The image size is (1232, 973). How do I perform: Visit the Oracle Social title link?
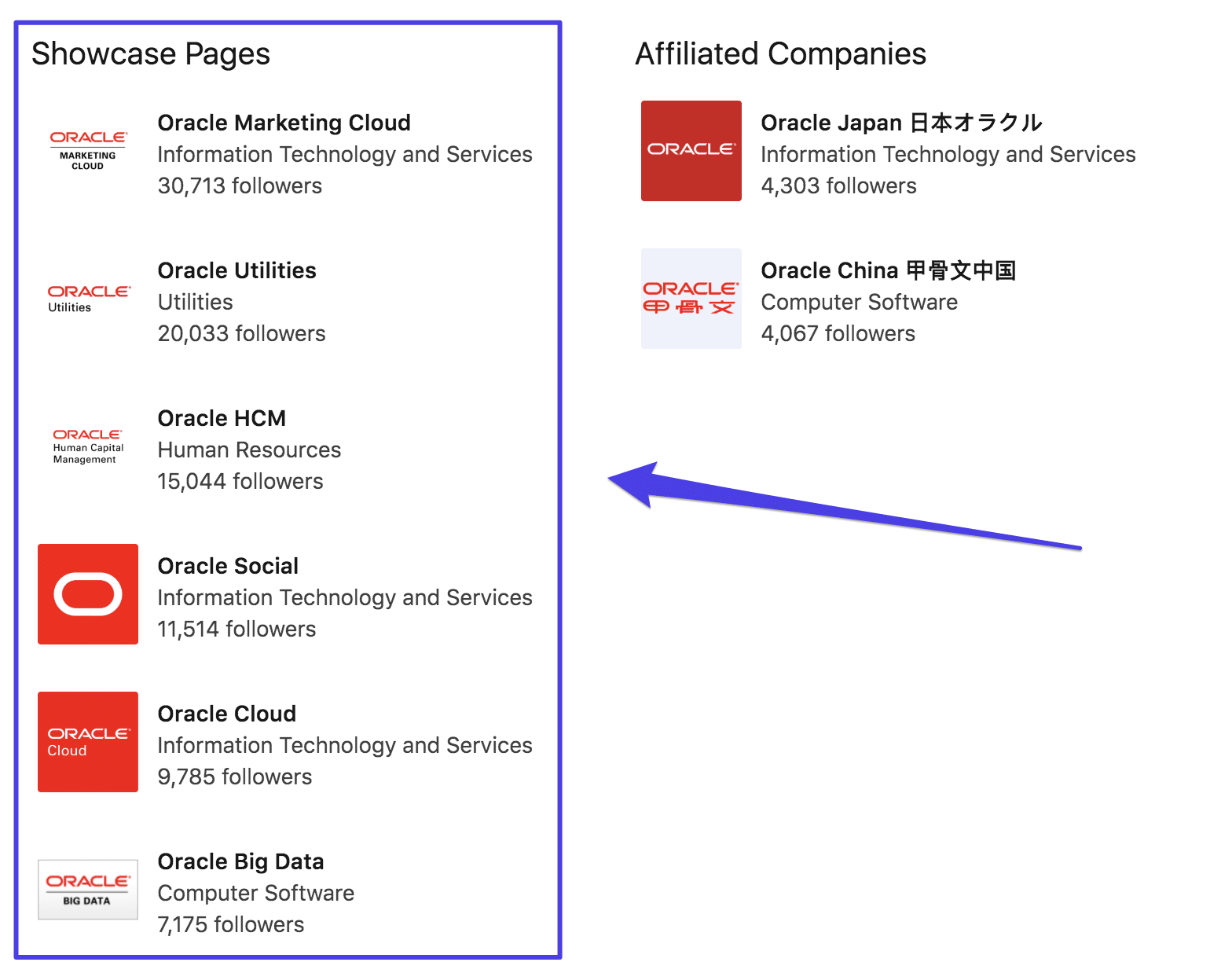228,566
